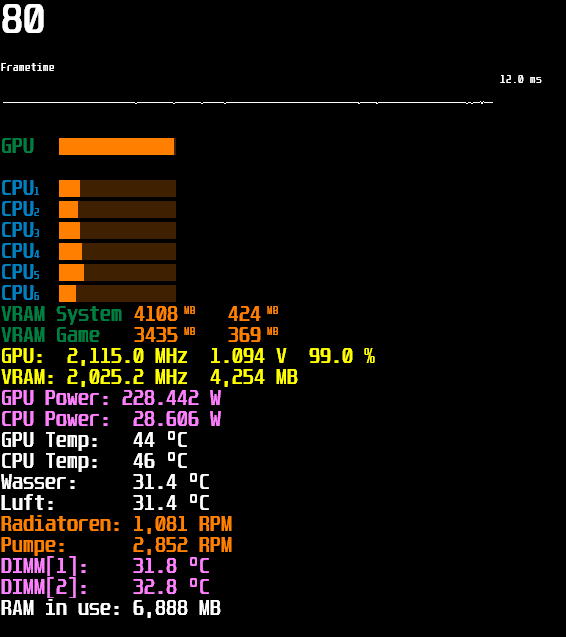Click the GPU usage bar
Screen dimensions: 566x637
pyautogui.click(x=117, y=146)
